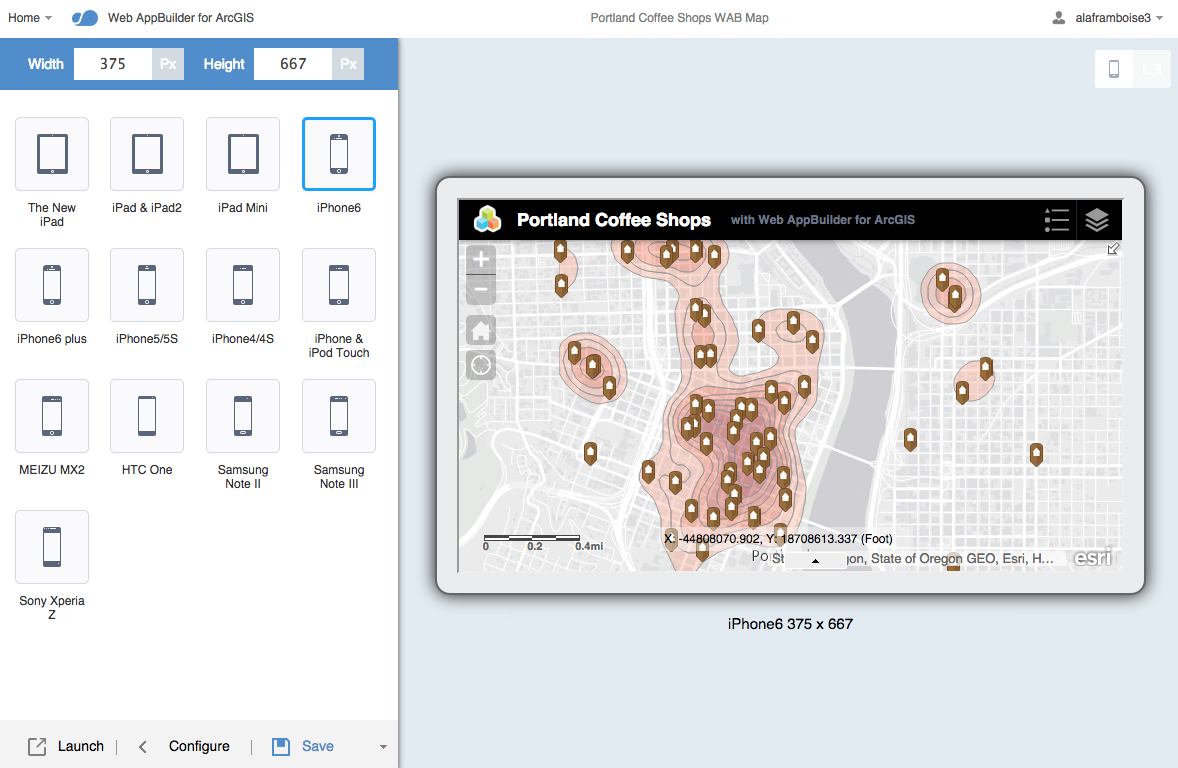Pick the iPhone4/4S device icon
The width and height of the screenshot is (1178, 768).
tap(243, 285)
